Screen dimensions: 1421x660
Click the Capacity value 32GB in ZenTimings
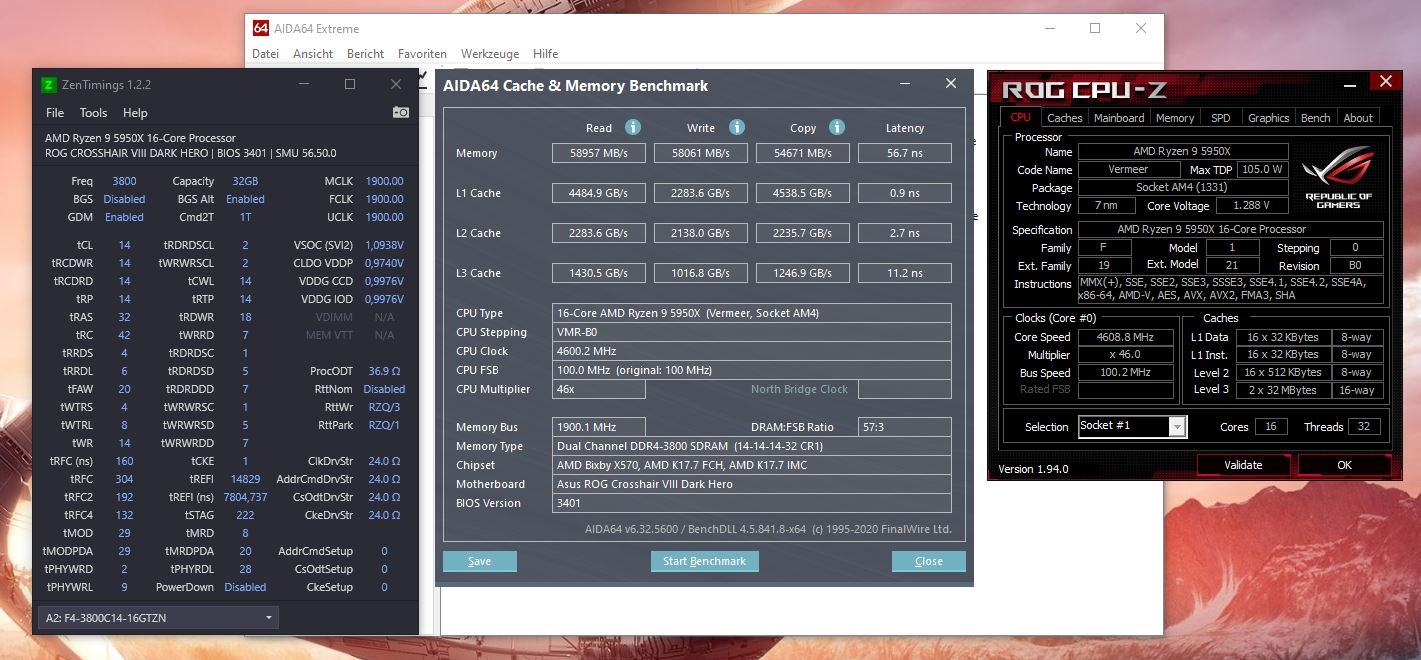coord(245,181)
